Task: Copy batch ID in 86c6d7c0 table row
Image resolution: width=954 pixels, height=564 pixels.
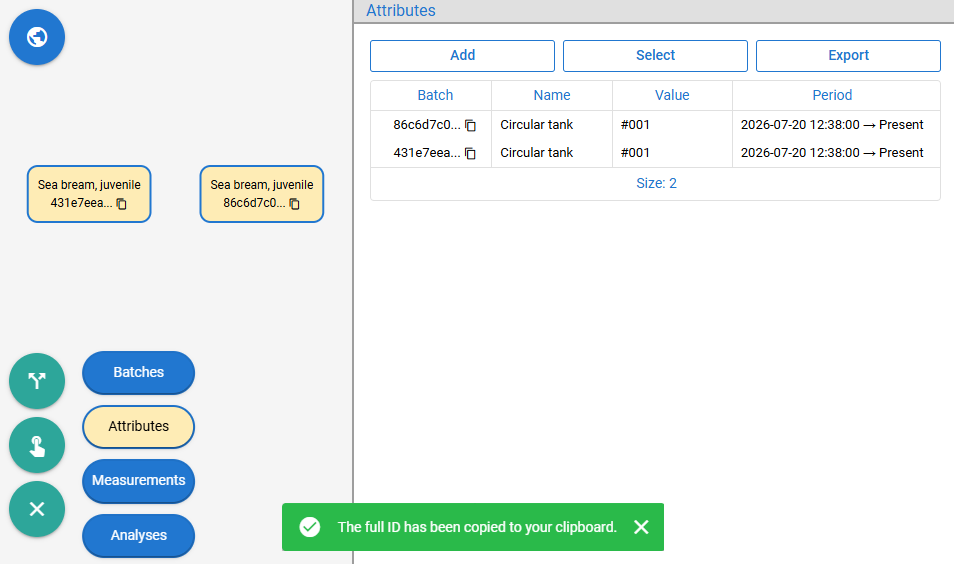Action: click(x=470, y=125)
